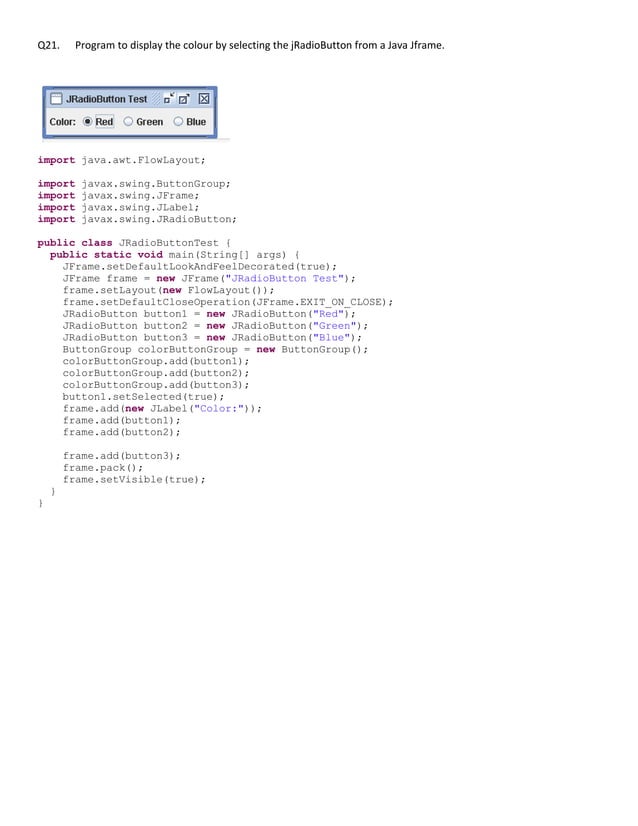This screenshot has width=638, height=826.
Task: Click the 'setDefaultLookAndFeelDecorated(true)' line
Action: pyautogui.click(x=199, y=267)
